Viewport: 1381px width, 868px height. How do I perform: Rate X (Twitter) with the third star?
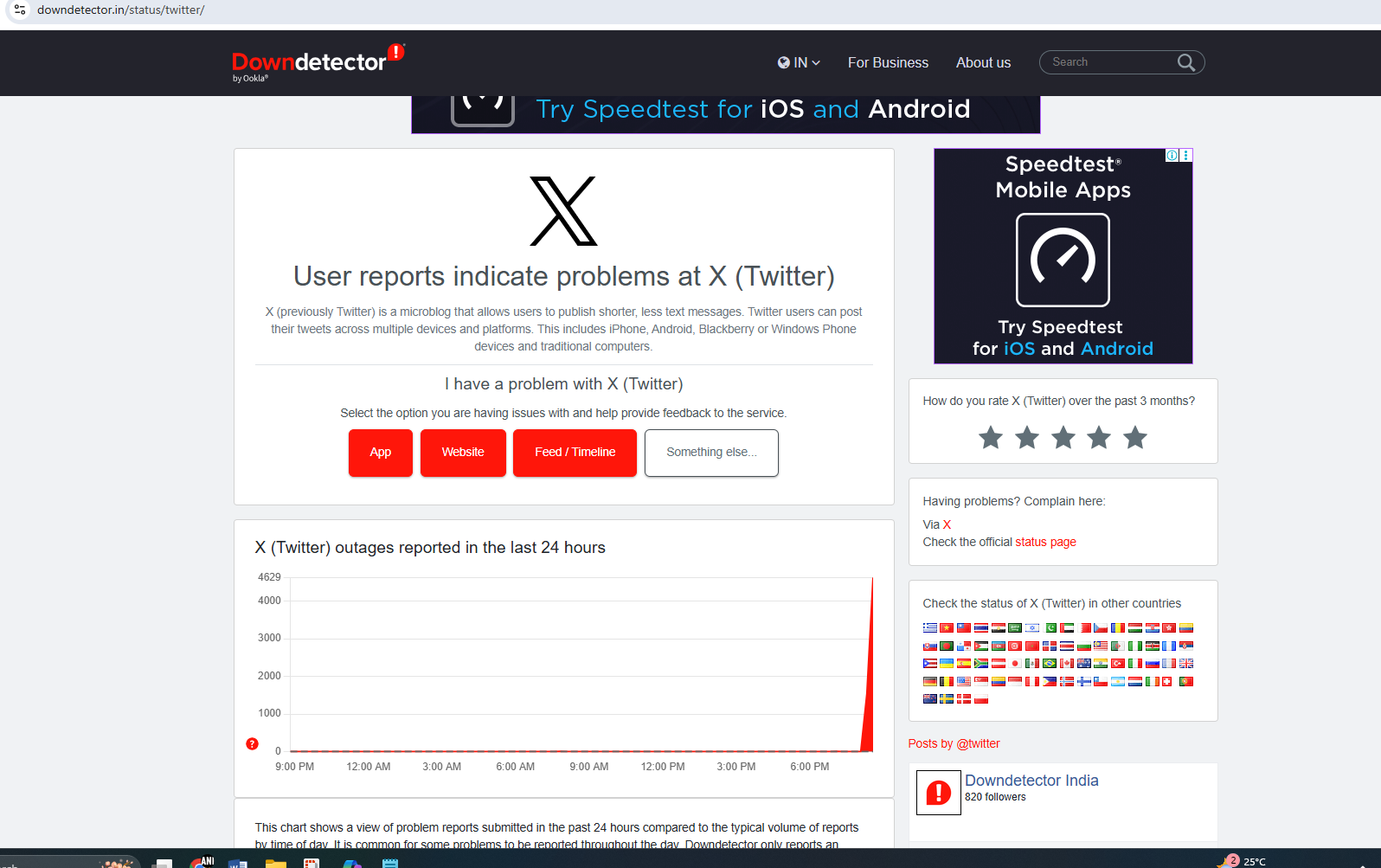(1063, 438)
